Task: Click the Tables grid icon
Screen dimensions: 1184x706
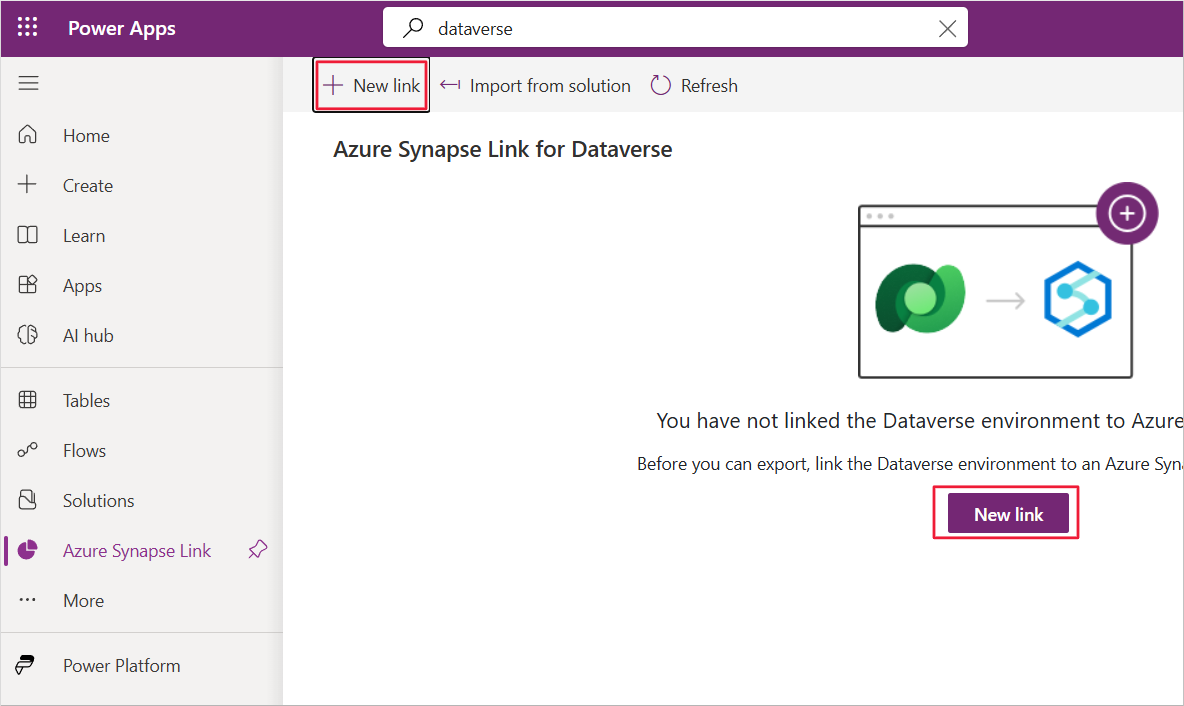Action: click(x=28, y=399)
